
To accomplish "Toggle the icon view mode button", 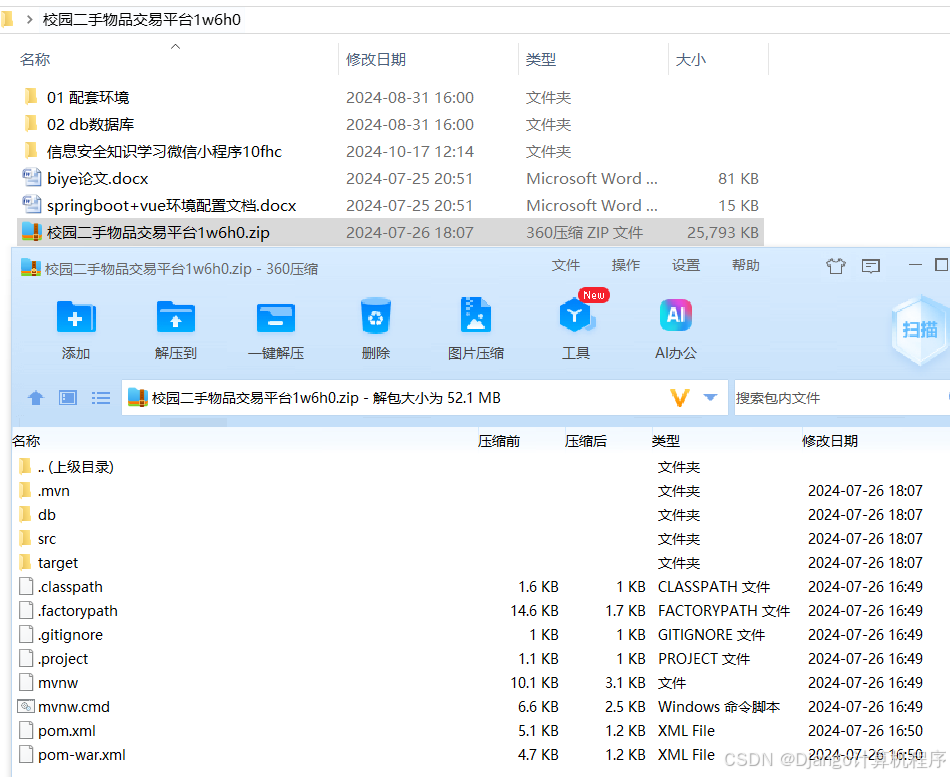I will click(67, 397).
